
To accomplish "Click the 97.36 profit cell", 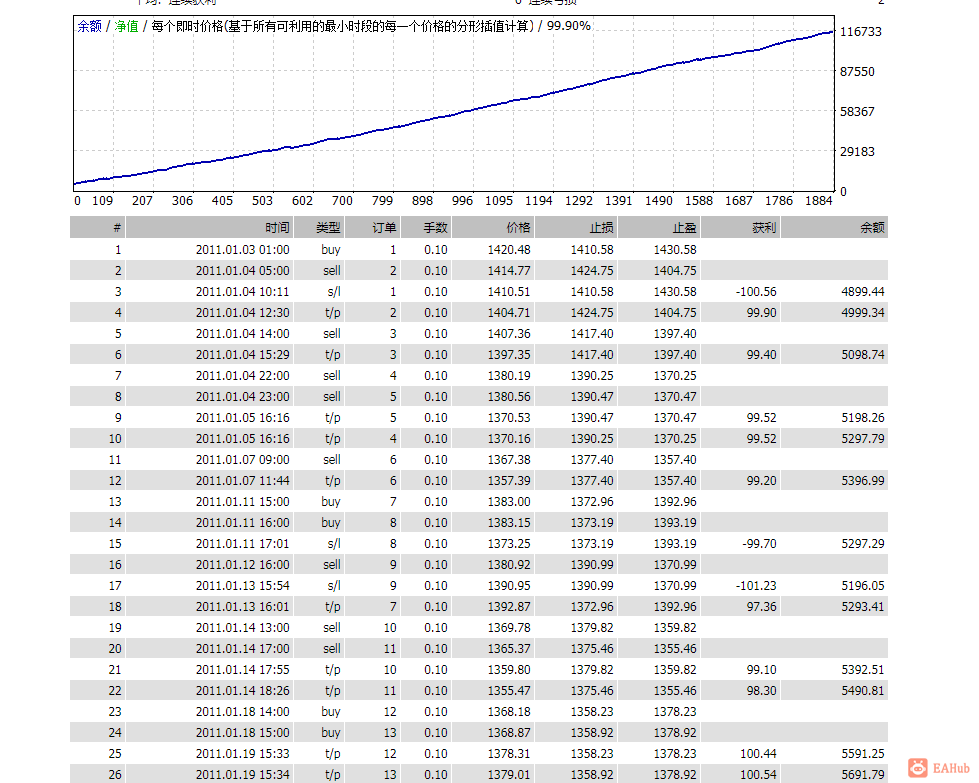I will coord(762,607).
